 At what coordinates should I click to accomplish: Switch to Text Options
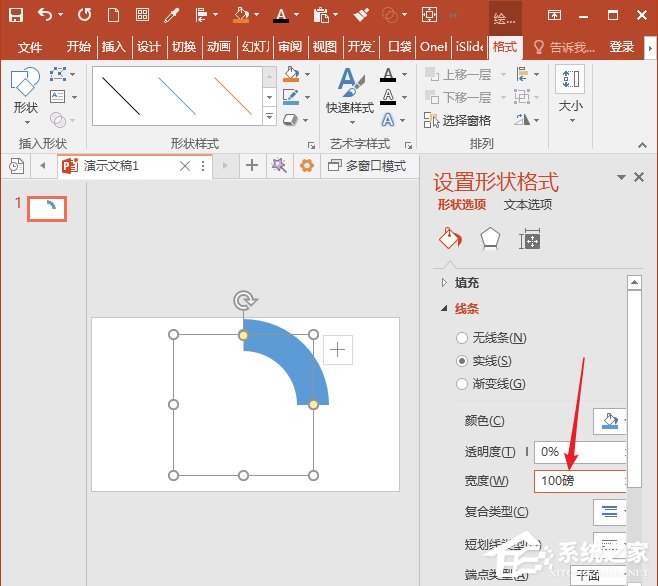point(528,204)
